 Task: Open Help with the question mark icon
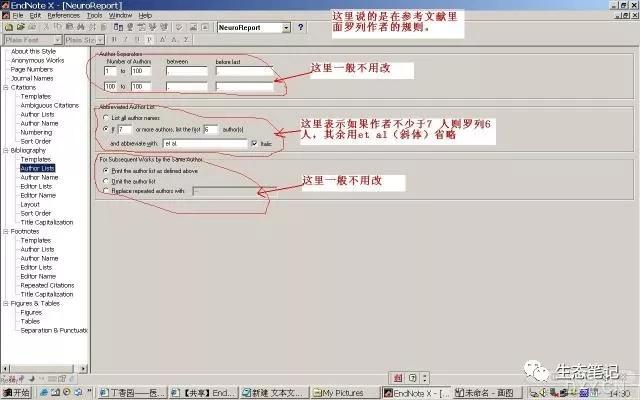[x=301, y=27]
